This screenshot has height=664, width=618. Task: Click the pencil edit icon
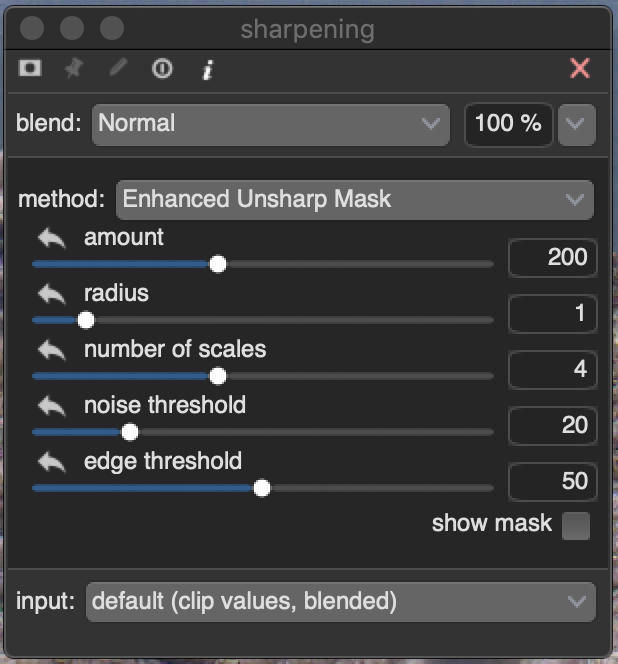118,69
